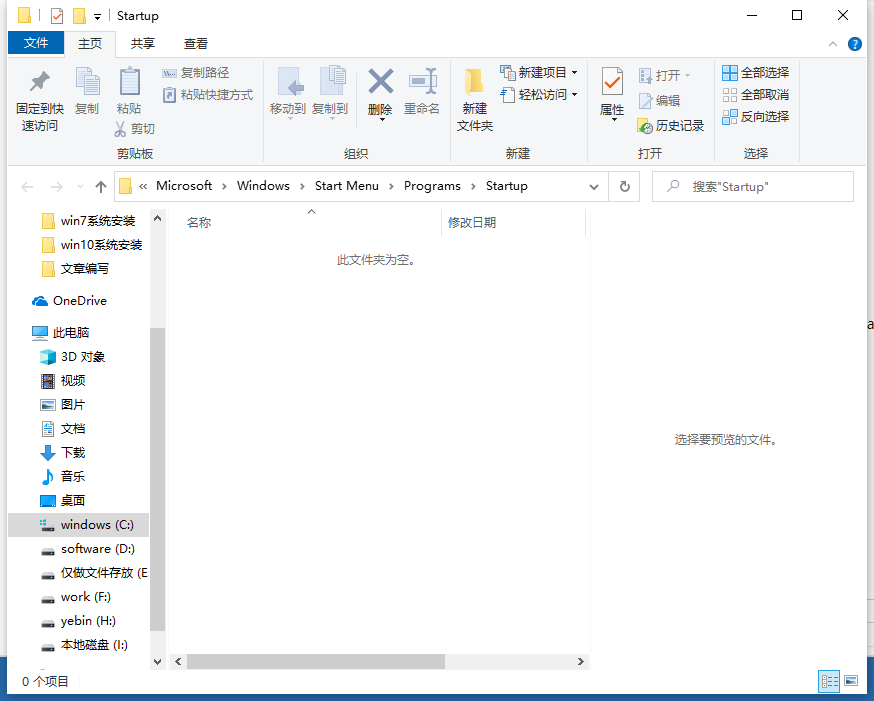
Task: Open Downloads (下载) in navigation pane
Action: pyautogui.click(x=64, y=452)
